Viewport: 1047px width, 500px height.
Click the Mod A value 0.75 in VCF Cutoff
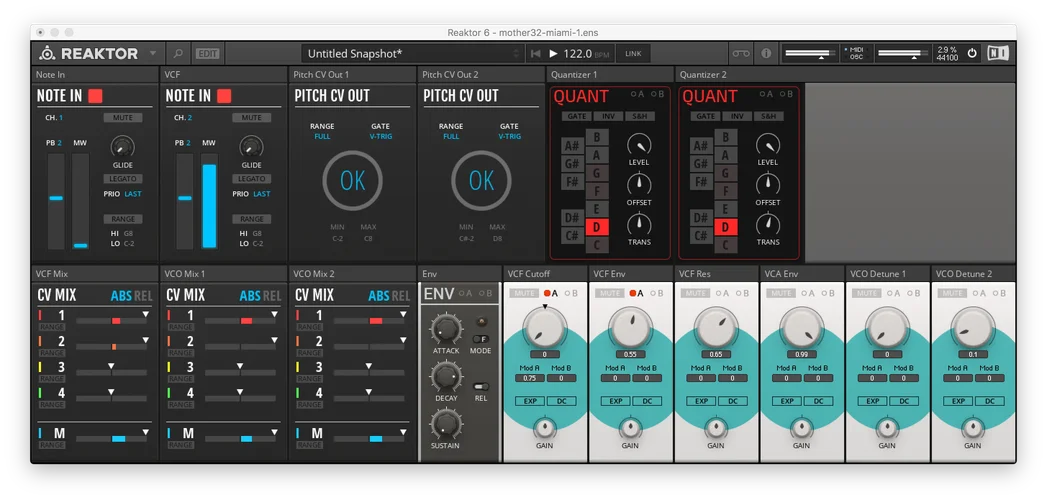529,379
